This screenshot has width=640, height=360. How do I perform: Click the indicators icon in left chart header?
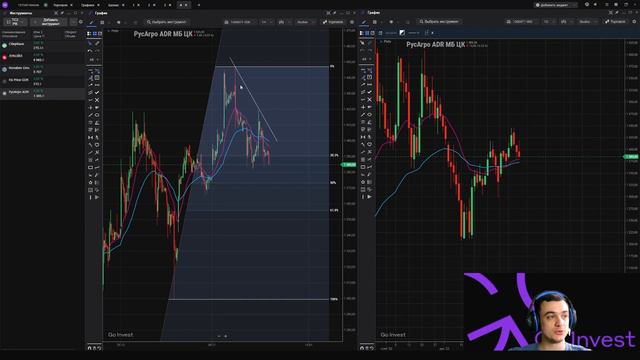point(281,22)
